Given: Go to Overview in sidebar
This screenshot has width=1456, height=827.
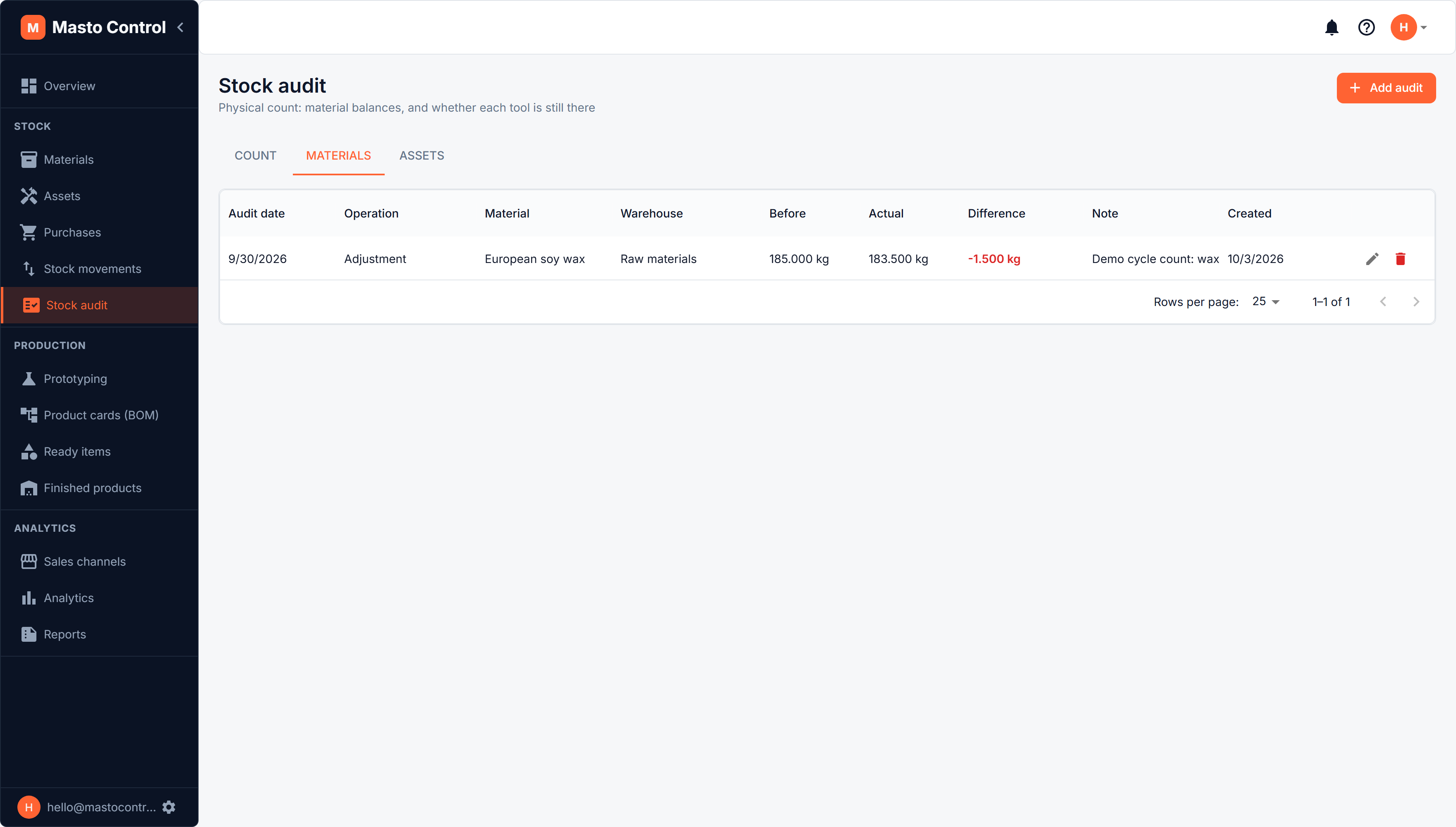Looking at the screenshot, I should [x=99, y=86].
